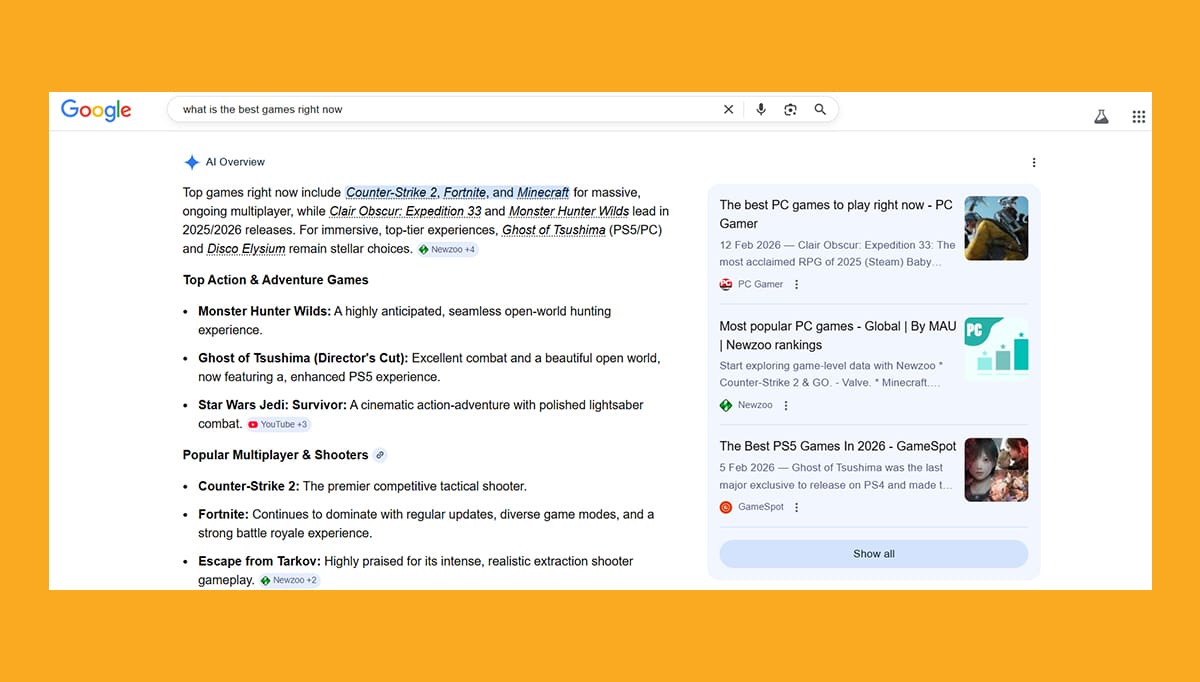Click the Escape from Tarkov bullet text
The image size is (1200, 682).
click(x=416, y=570)
